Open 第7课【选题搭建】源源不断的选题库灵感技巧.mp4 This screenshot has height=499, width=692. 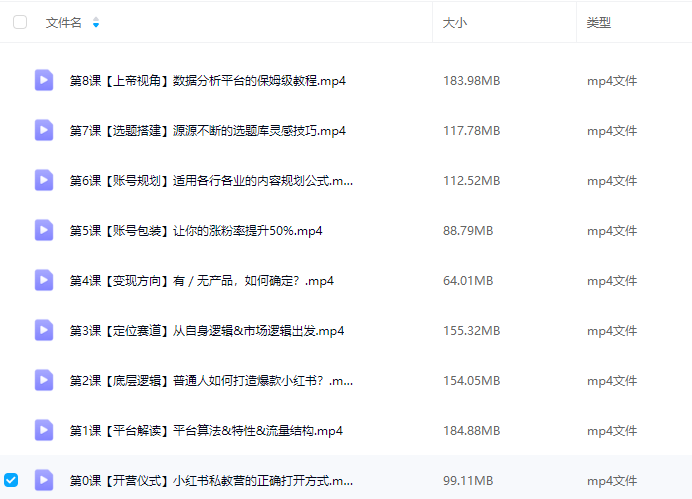click(x=207, y=131)
